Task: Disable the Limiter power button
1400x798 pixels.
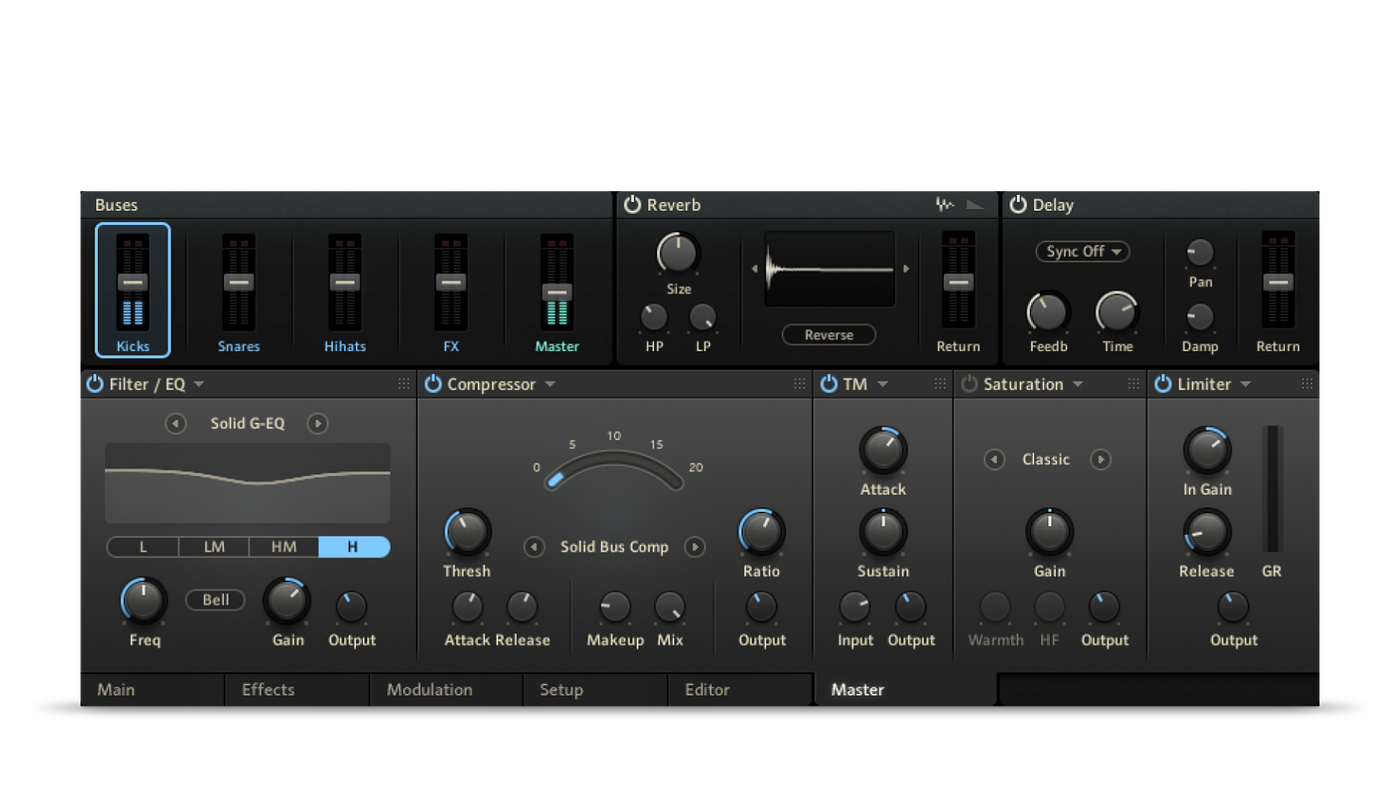Action: pyautogui.click(x=1163, y=384)
